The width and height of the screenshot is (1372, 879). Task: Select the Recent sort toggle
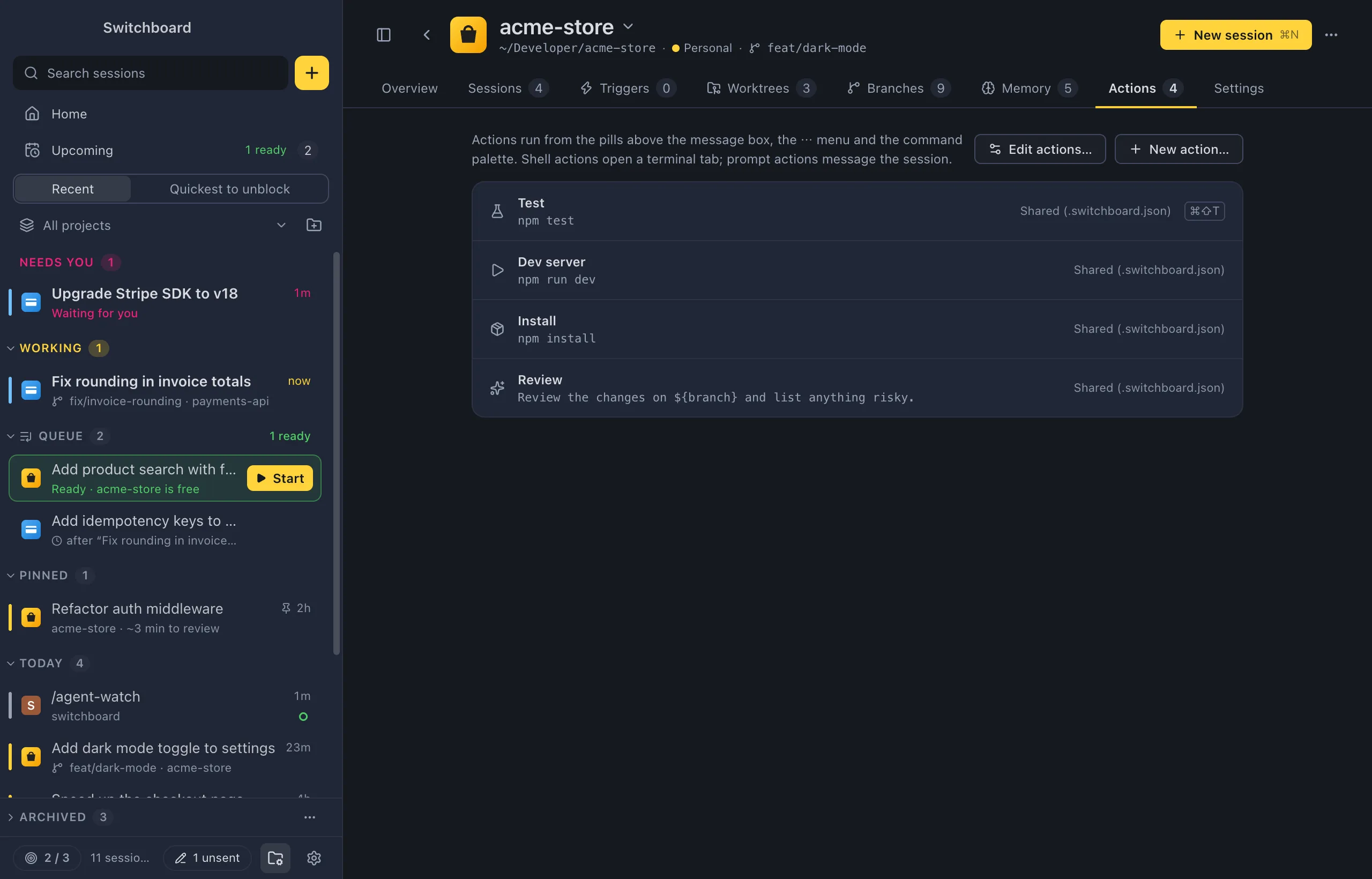72,189
